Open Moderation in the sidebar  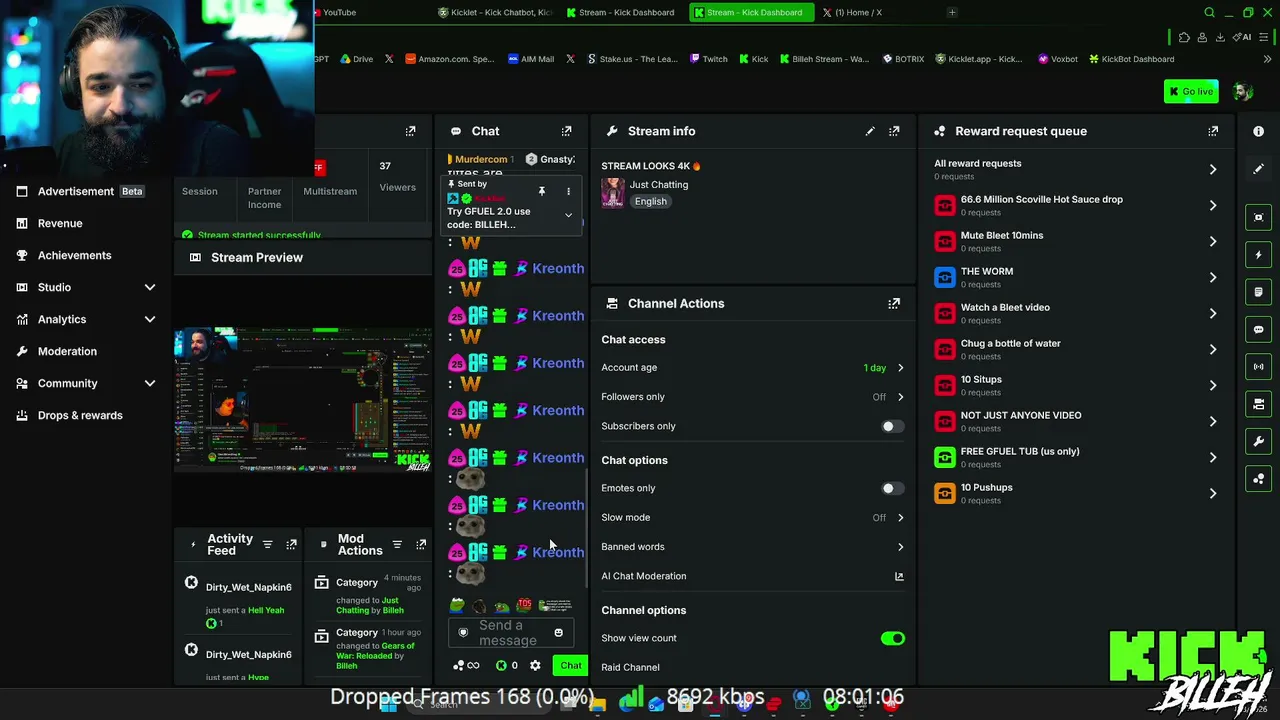coord(67,351)
